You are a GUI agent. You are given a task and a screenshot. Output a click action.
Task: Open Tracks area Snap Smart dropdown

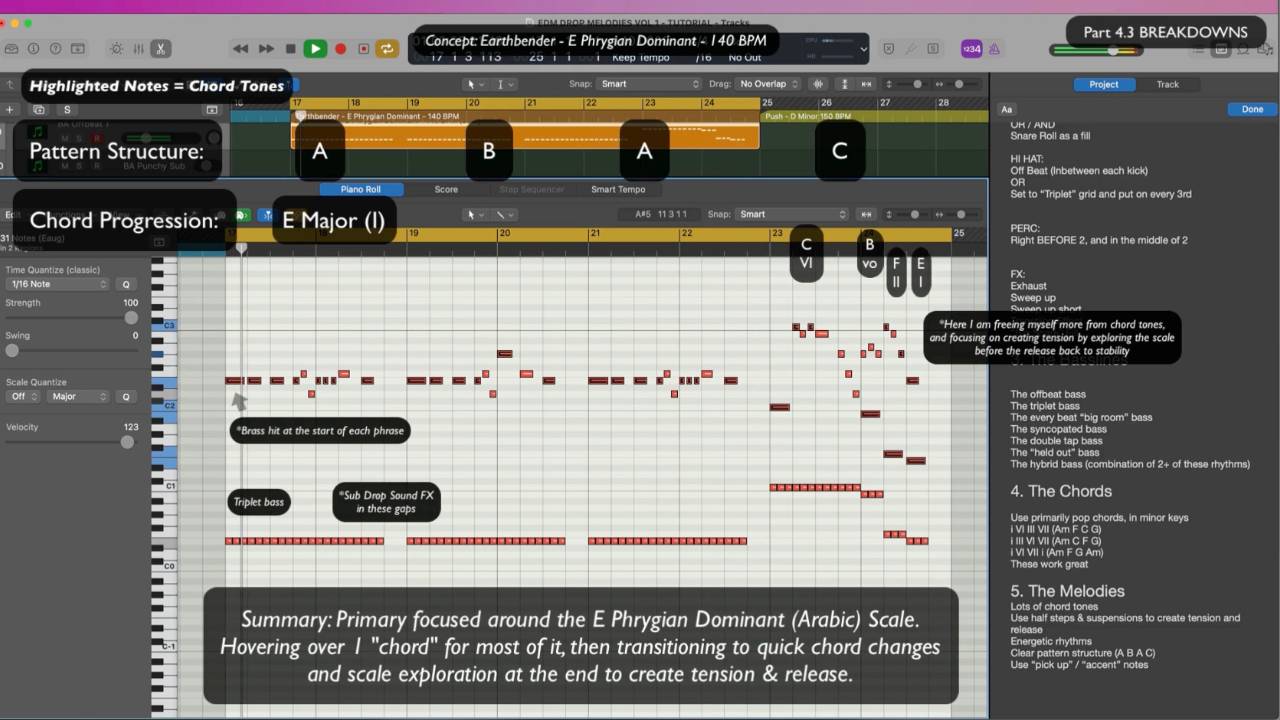click(x=650, y=84)
